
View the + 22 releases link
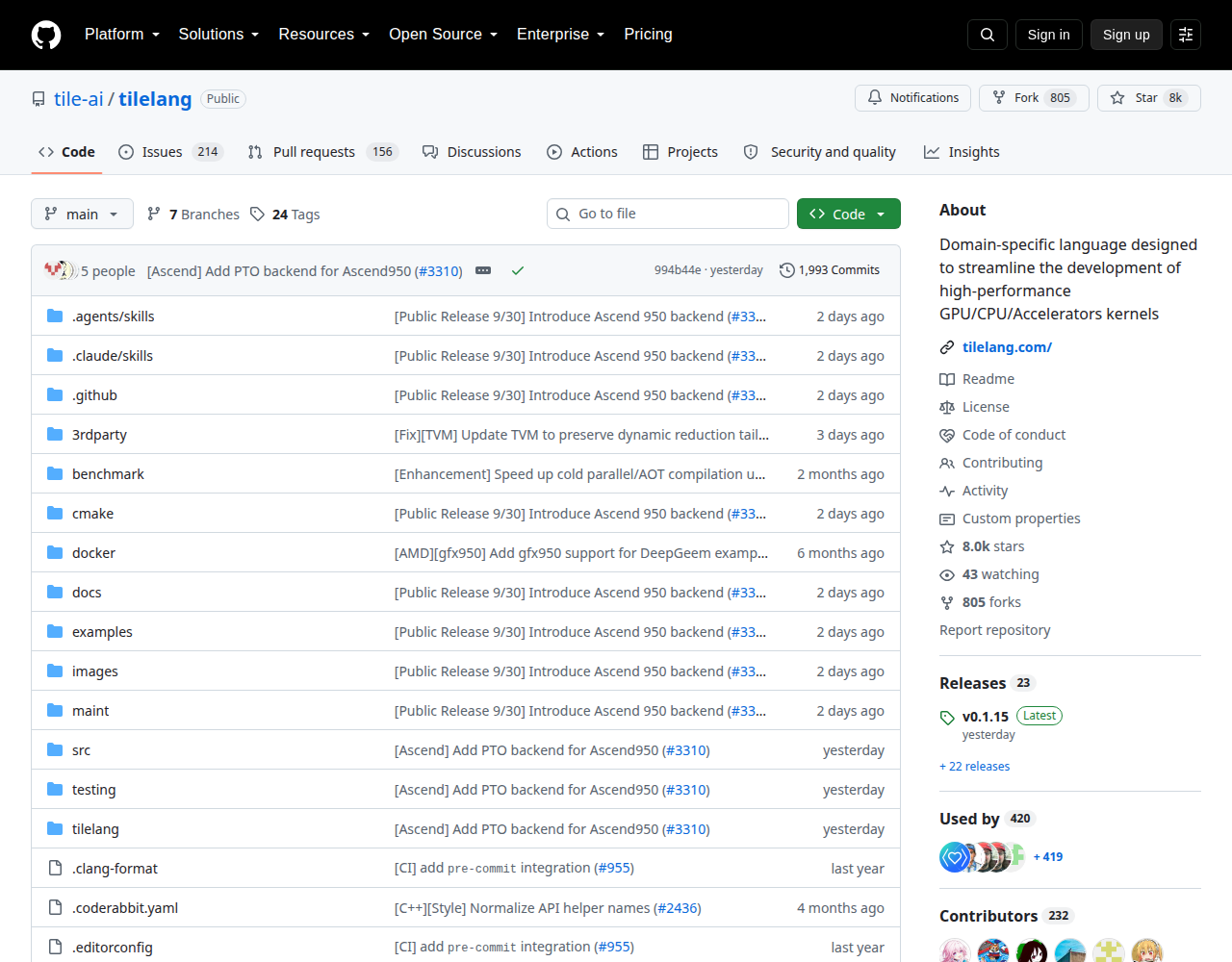974,767
